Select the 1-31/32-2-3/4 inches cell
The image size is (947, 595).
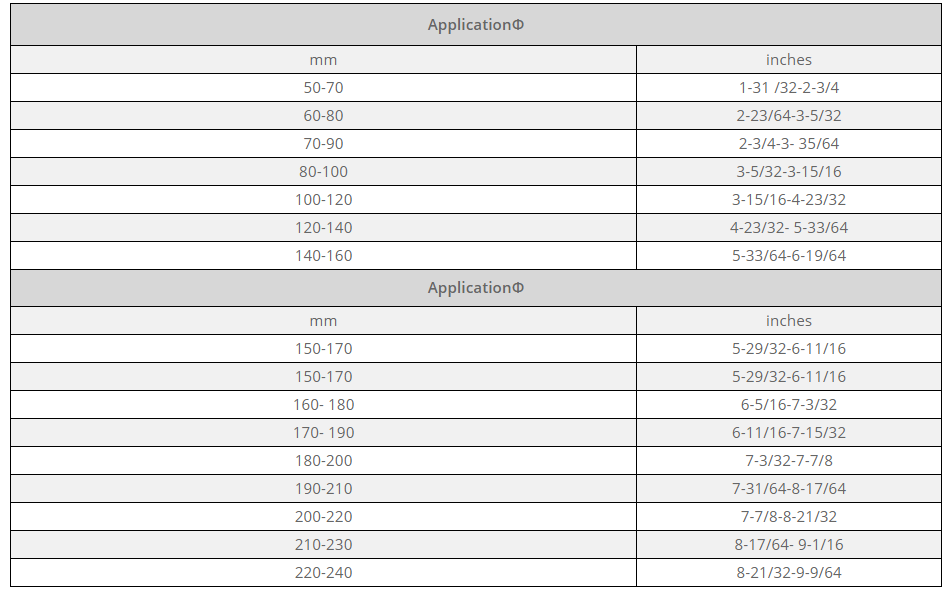(789, 88)
